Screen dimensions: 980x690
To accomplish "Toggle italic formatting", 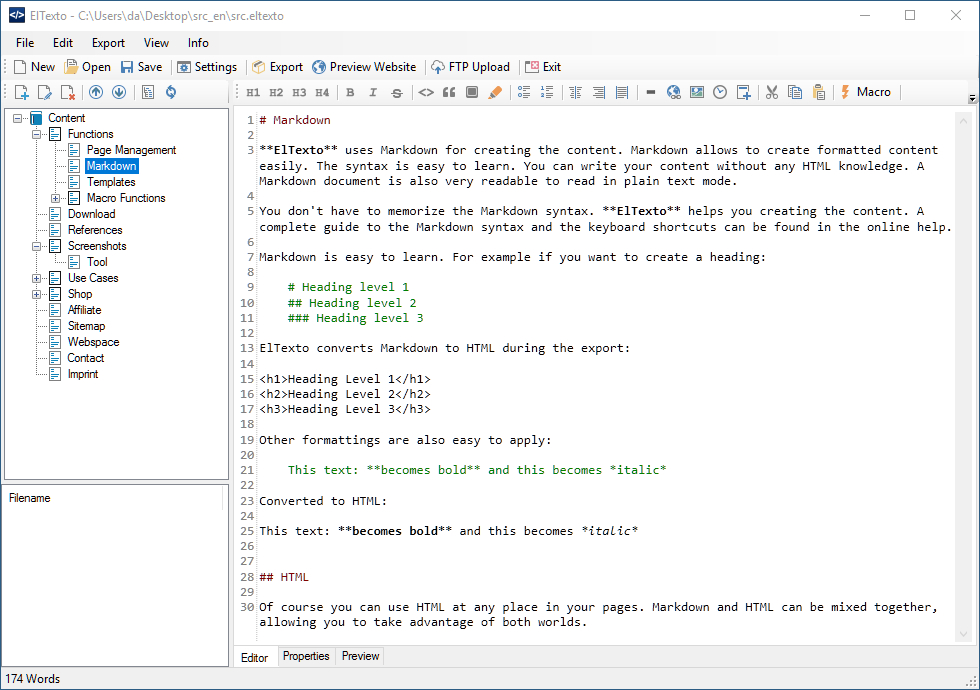I will point(373,93).
